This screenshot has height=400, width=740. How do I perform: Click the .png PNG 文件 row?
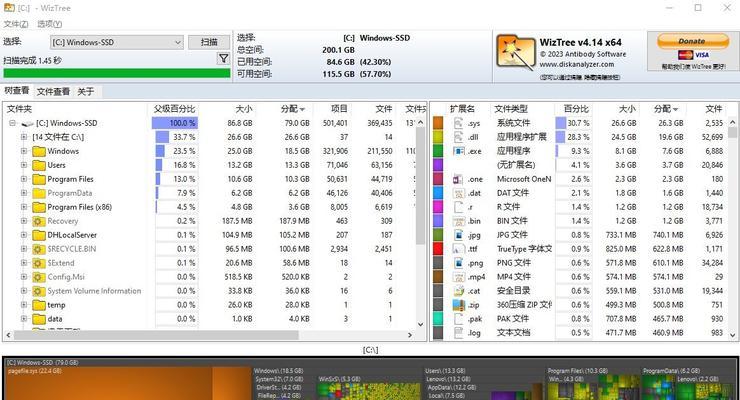pos(580,263)
